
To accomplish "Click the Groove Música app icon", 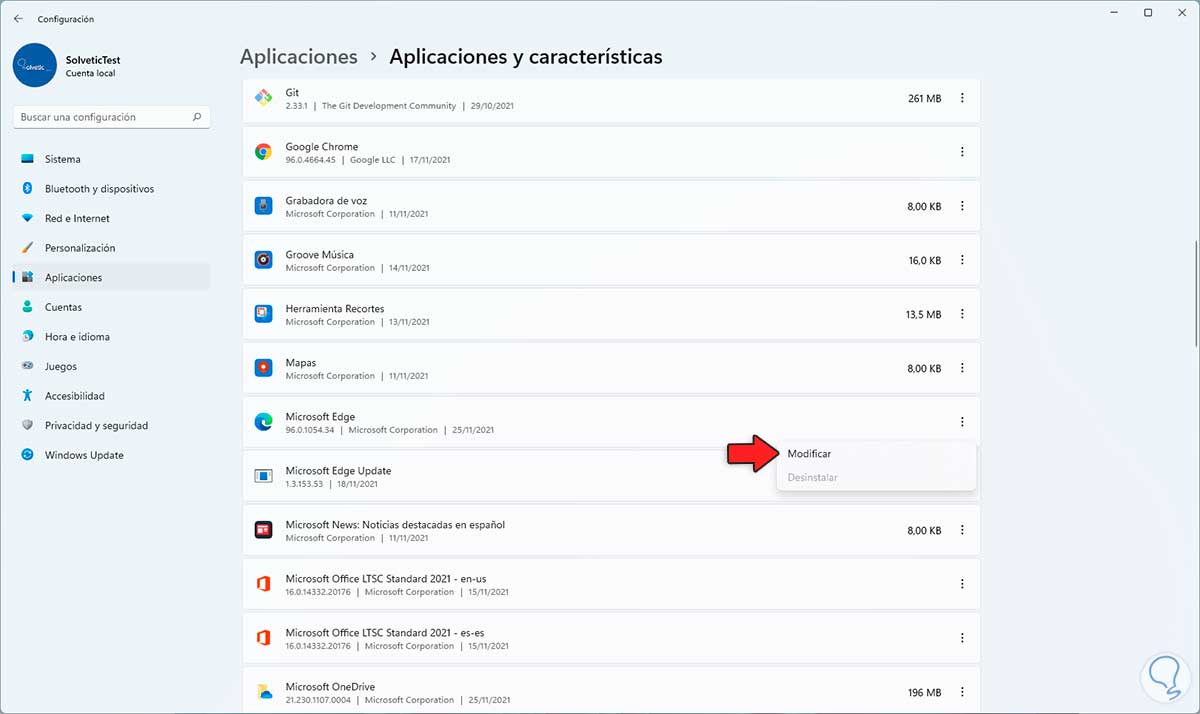I will (263, 260).
